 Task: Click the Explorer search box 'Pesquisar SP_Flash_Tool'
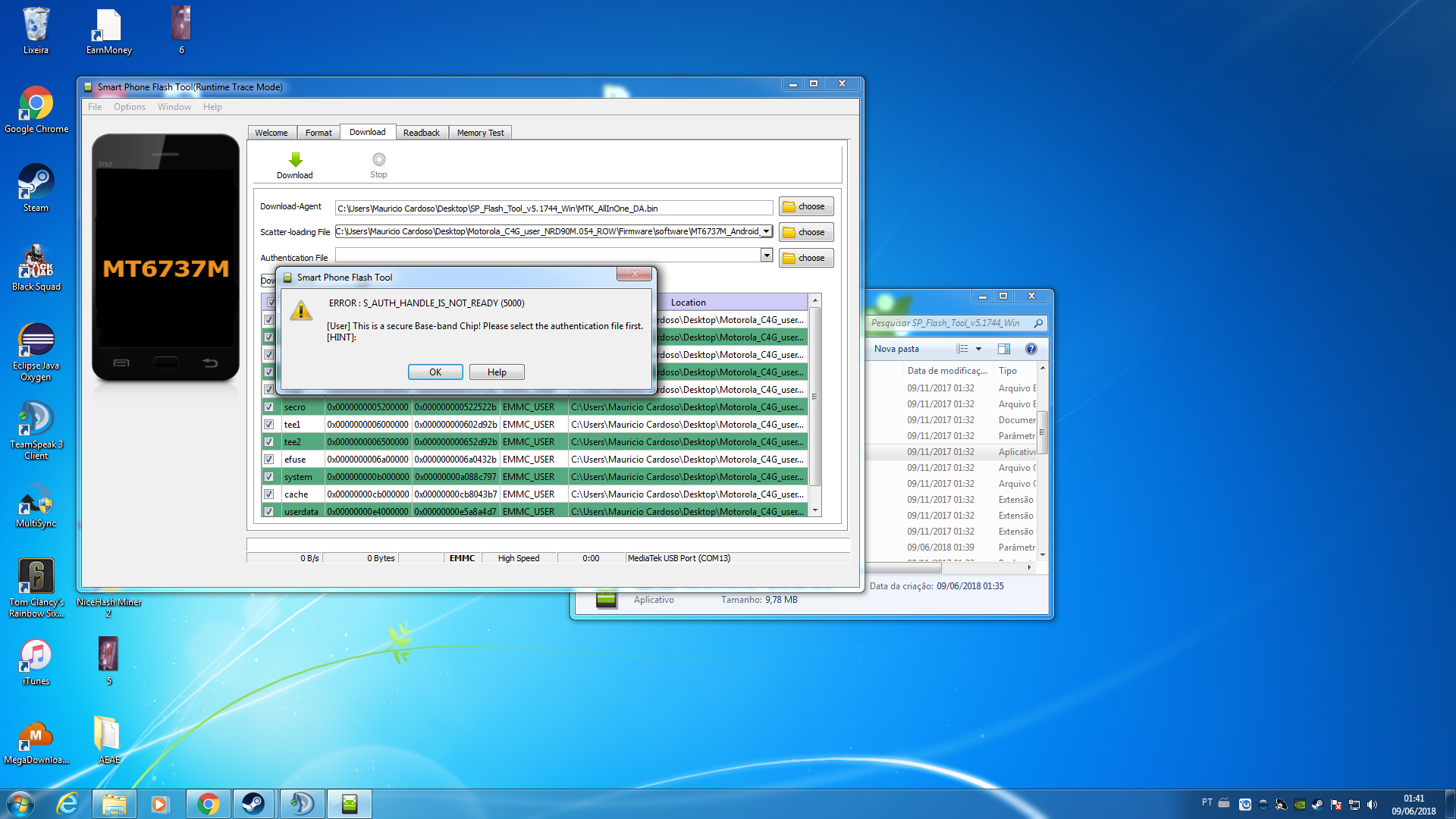956,323
